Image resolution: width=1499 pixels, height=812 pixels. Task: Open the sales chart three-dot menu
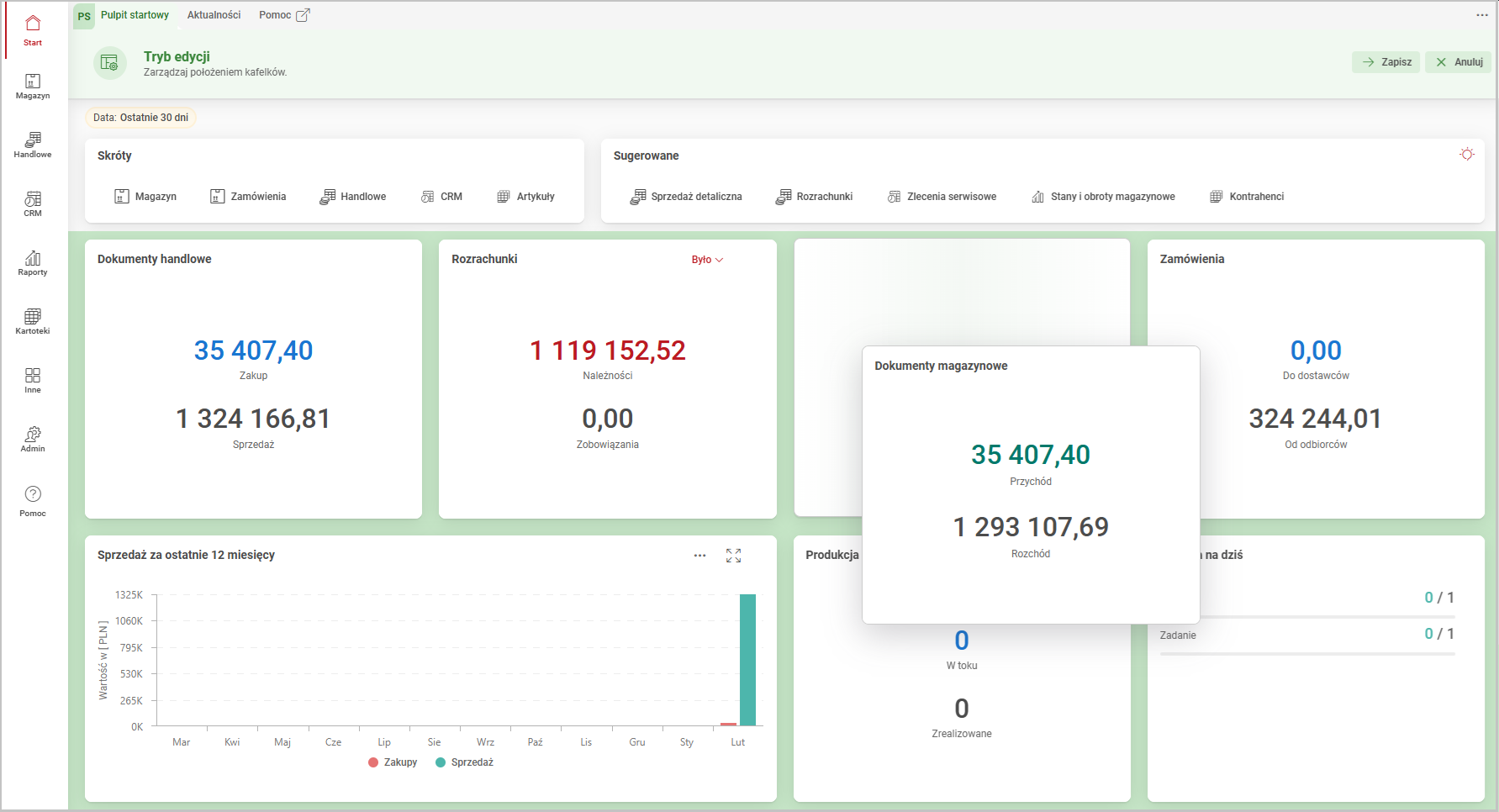click(699, 556)
